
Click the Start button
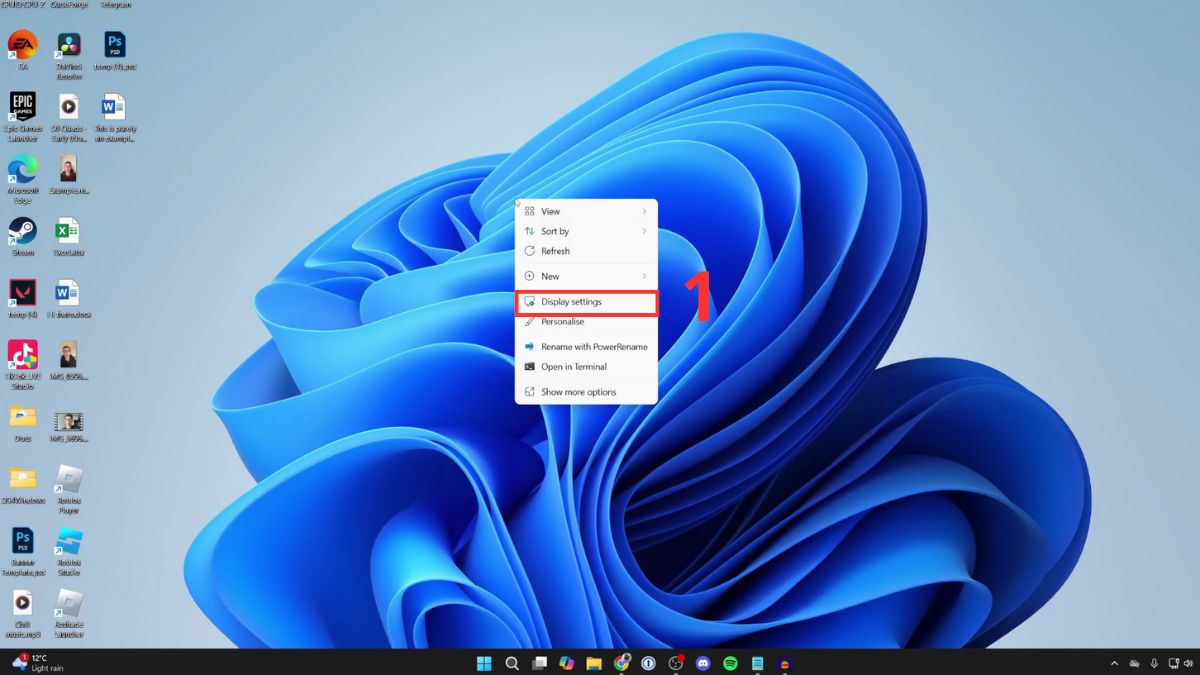pyautogui.click(x=484, y=662)
